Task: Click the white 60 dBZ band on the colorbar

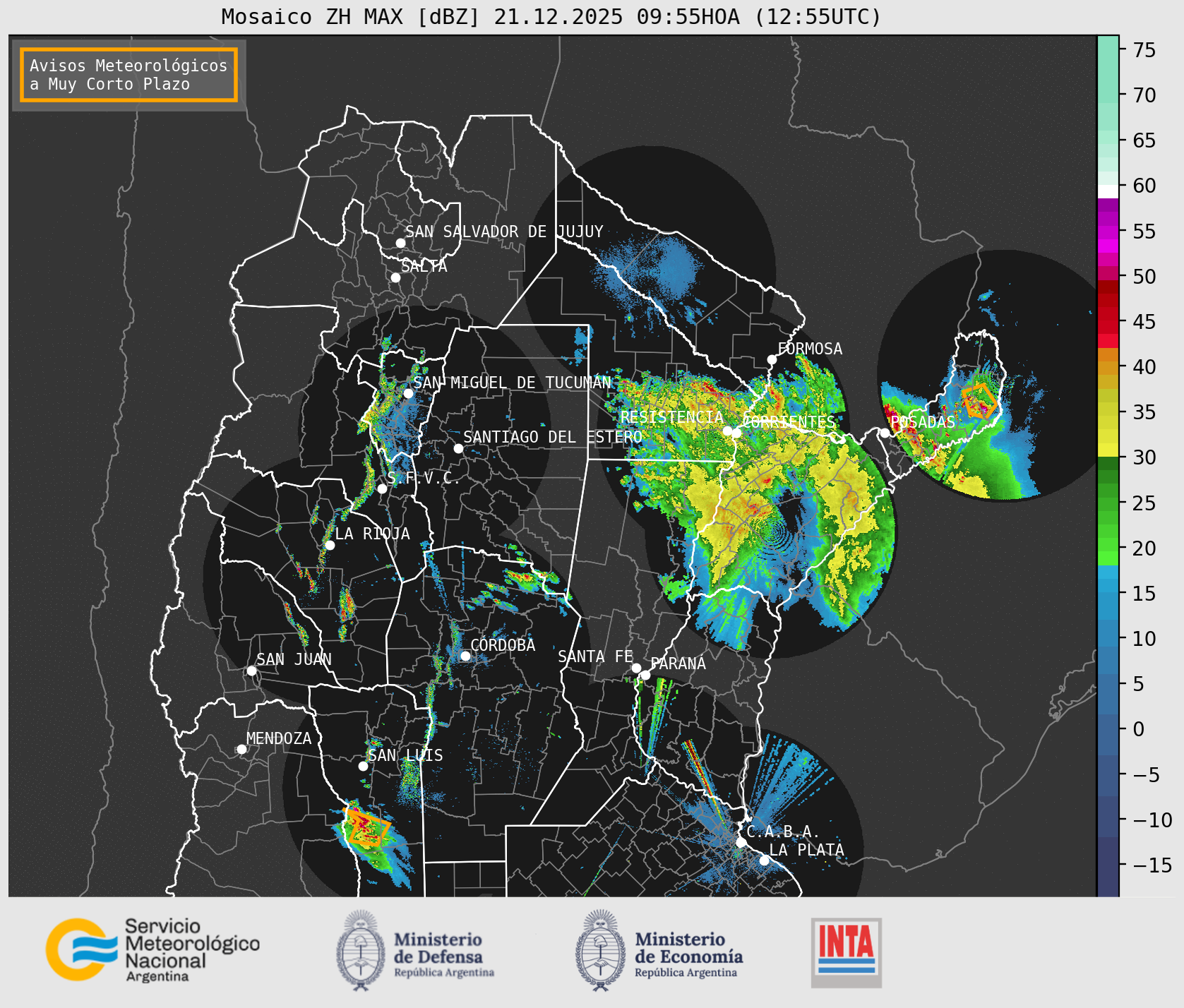Action: pos(1108,191)
